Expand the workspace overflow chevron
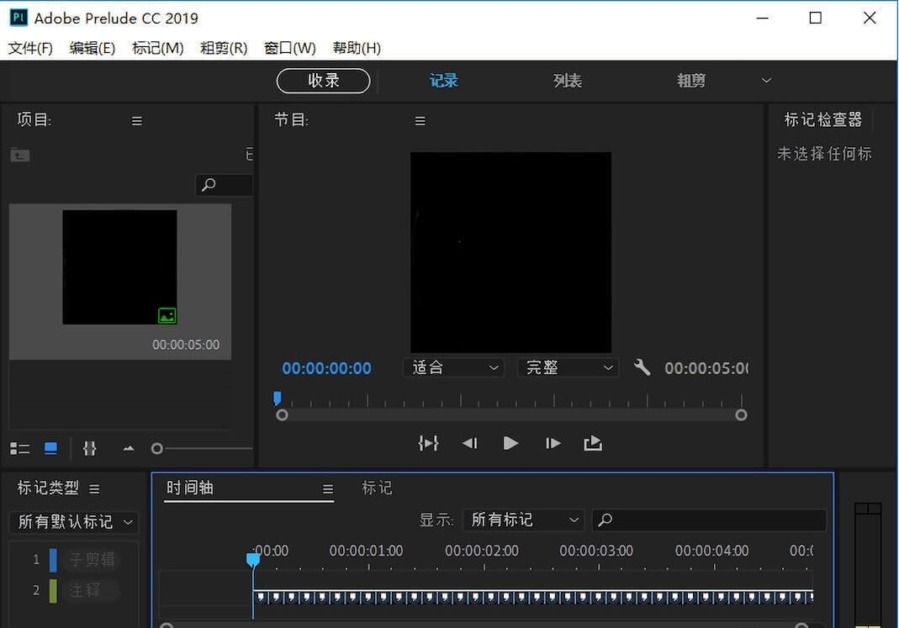899x628 pixels. click(766, 80)
